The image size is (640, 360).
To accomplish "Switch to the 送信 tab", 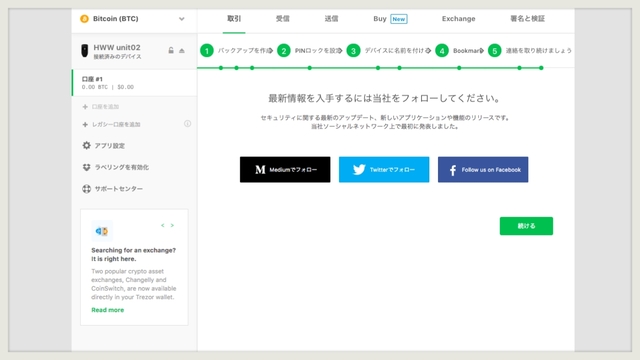I will point(331,19).
